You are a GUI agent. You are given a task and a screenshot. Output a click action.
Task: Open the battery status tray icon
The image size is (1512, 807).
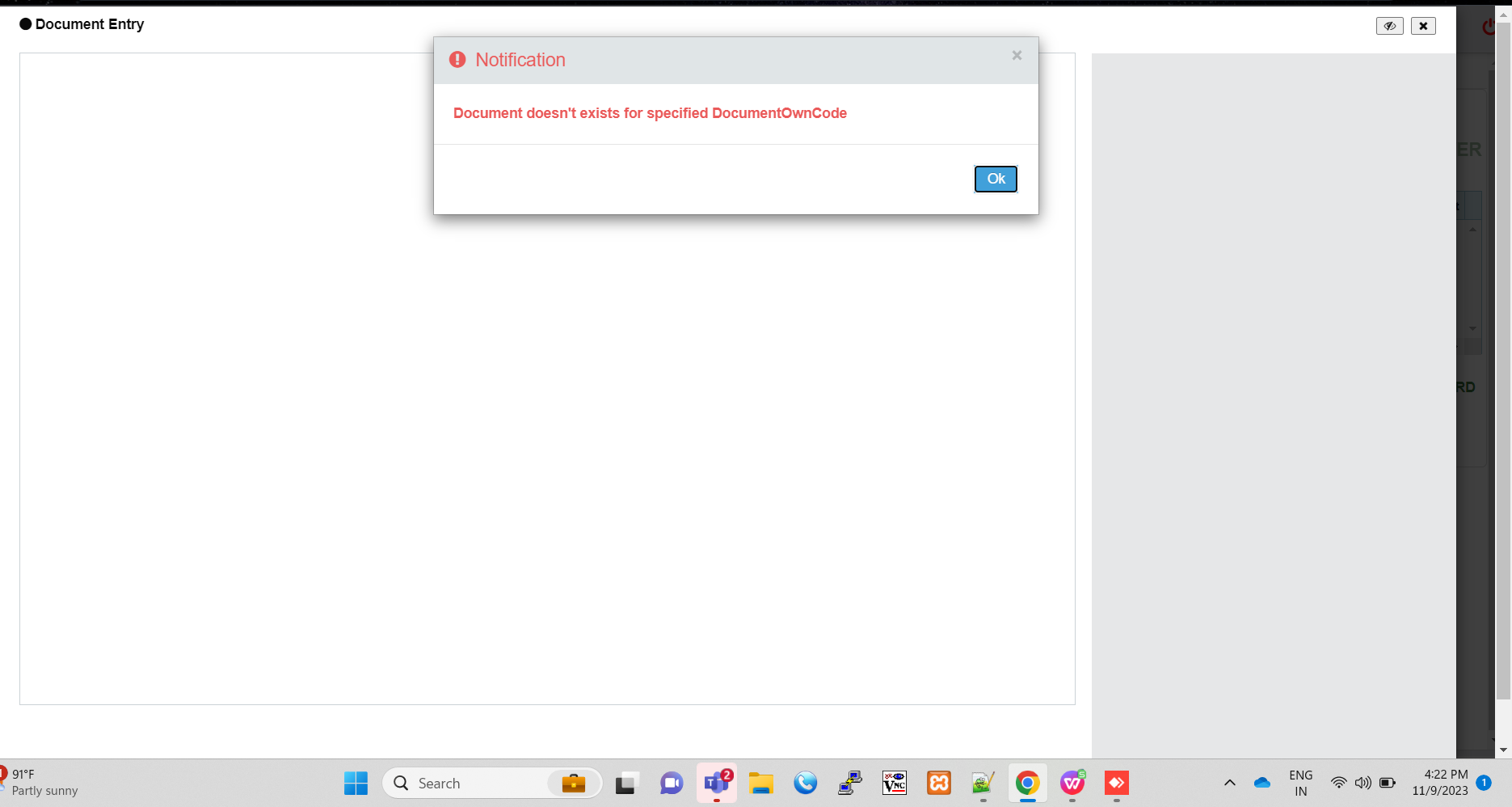point(1388,783)
